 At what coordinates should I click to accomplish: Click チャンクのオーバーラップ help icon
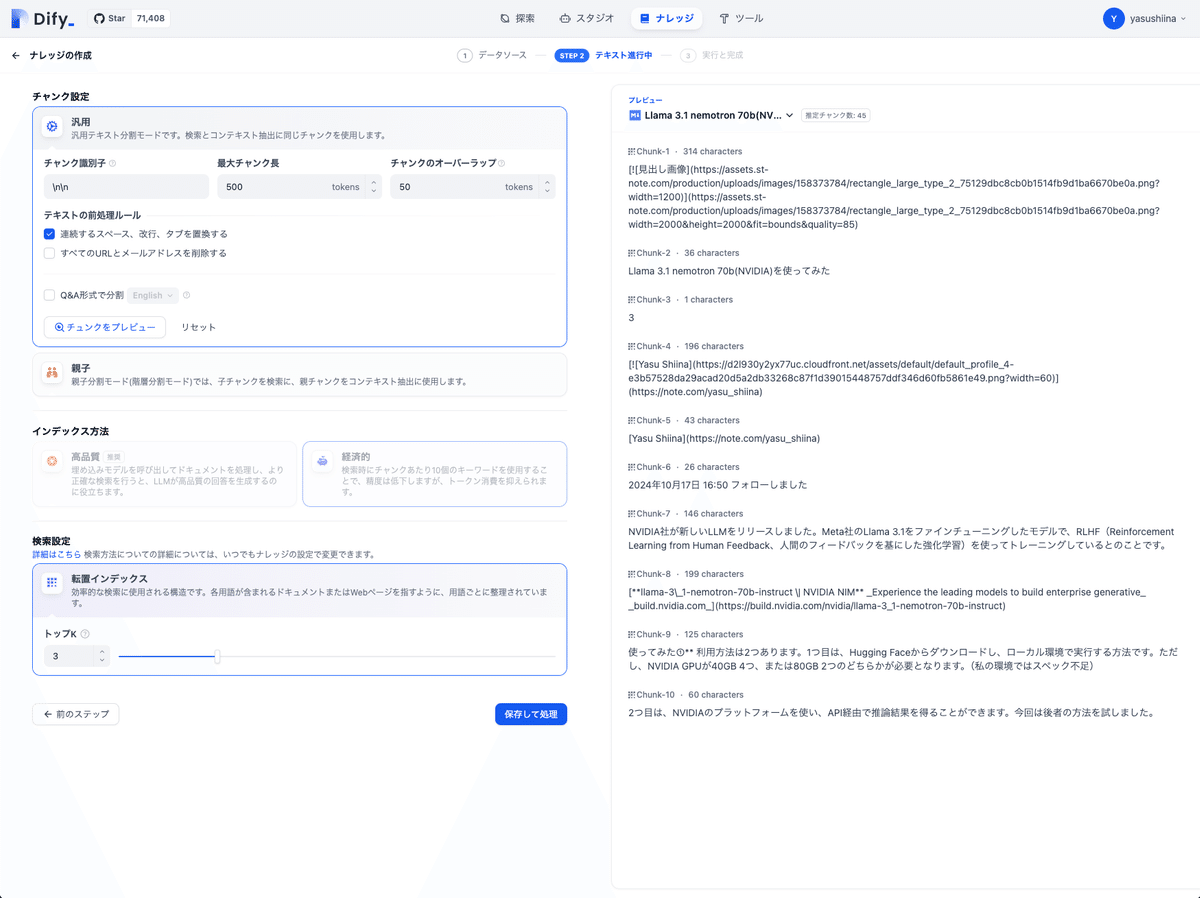pos(501,163)
